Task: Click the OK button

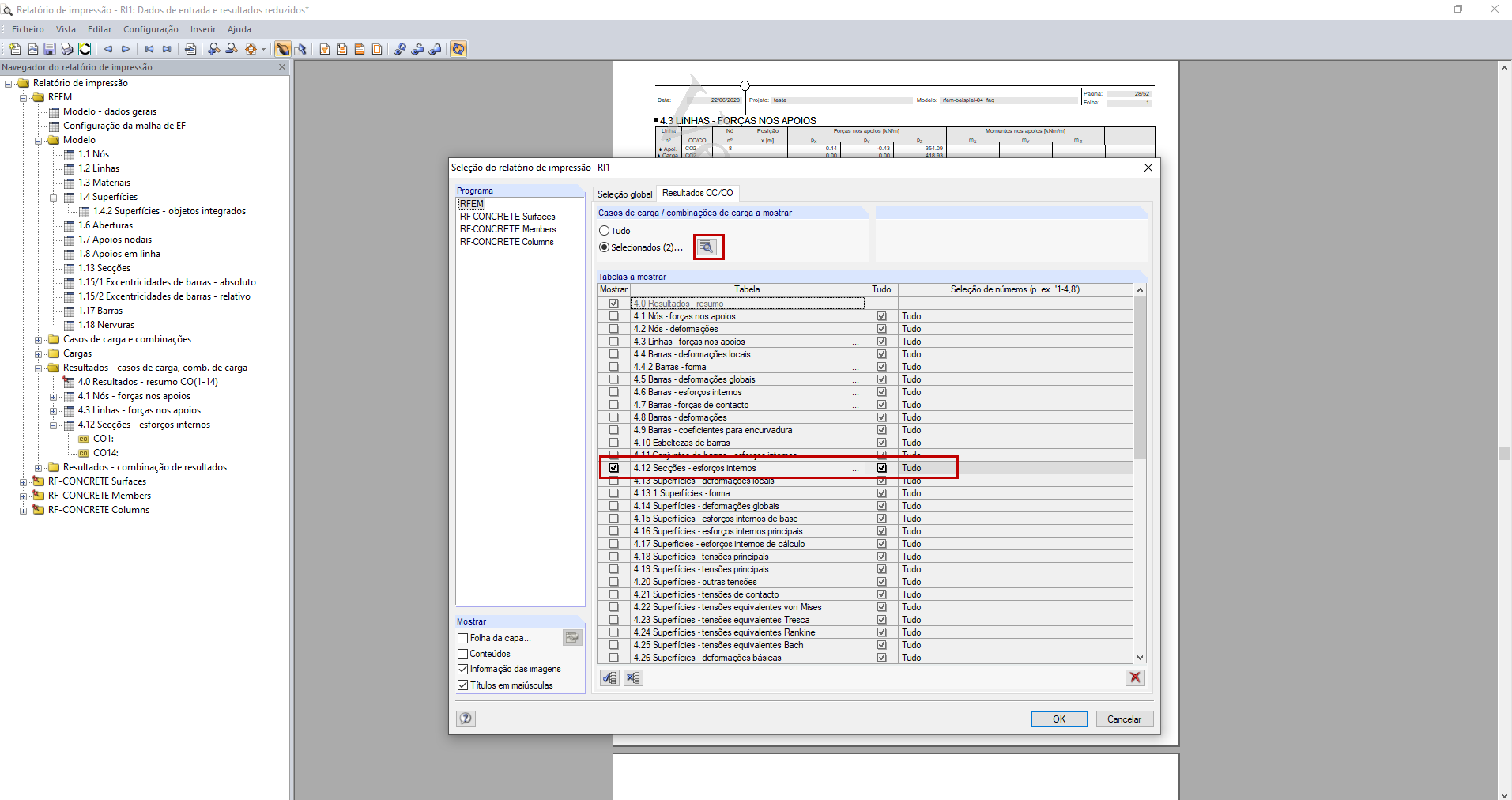Action: pos(1059,719)
